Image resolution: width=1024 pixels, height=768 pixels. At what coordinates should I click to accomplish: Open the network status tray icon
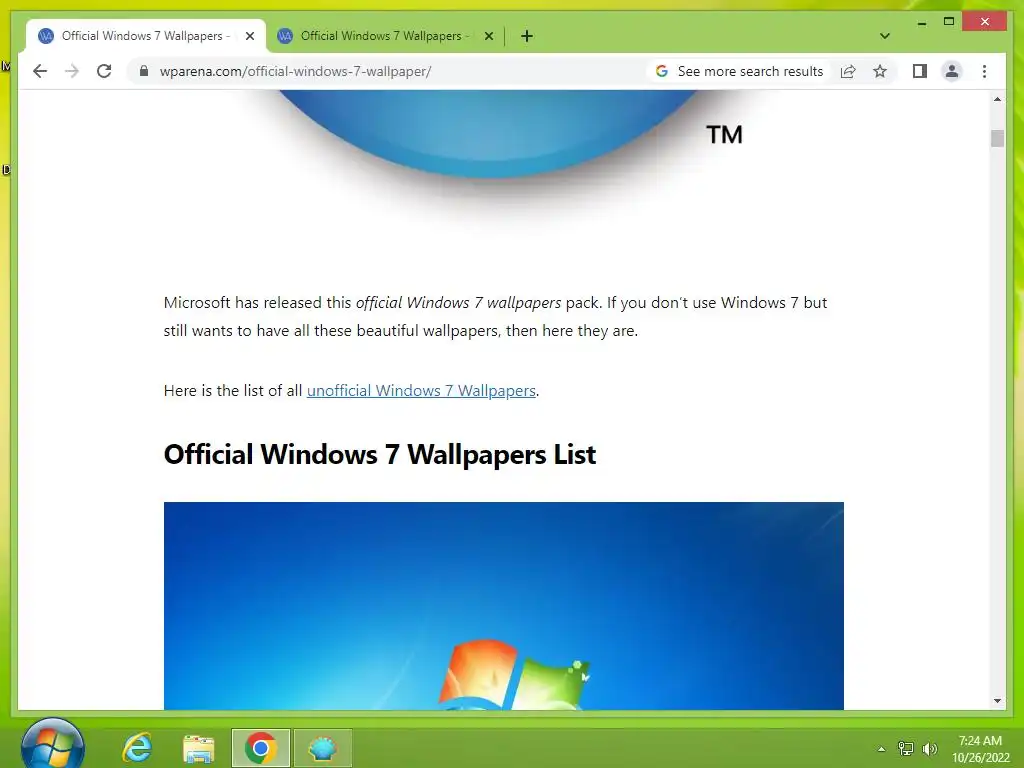tap(906, 748)
